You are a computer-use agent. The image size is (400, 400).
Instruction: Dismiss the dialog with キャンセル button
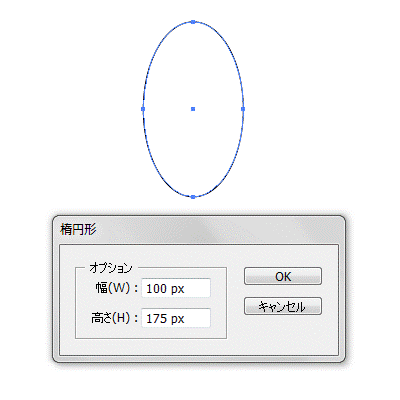coord(283,306)
